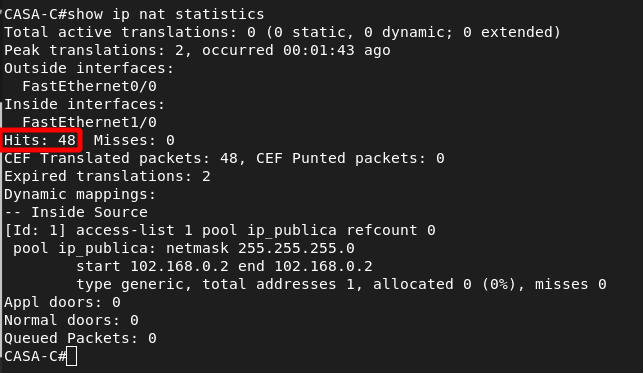Click the CEF Translated packets: 48 text

pyautogui.click(x=121, y=158)
